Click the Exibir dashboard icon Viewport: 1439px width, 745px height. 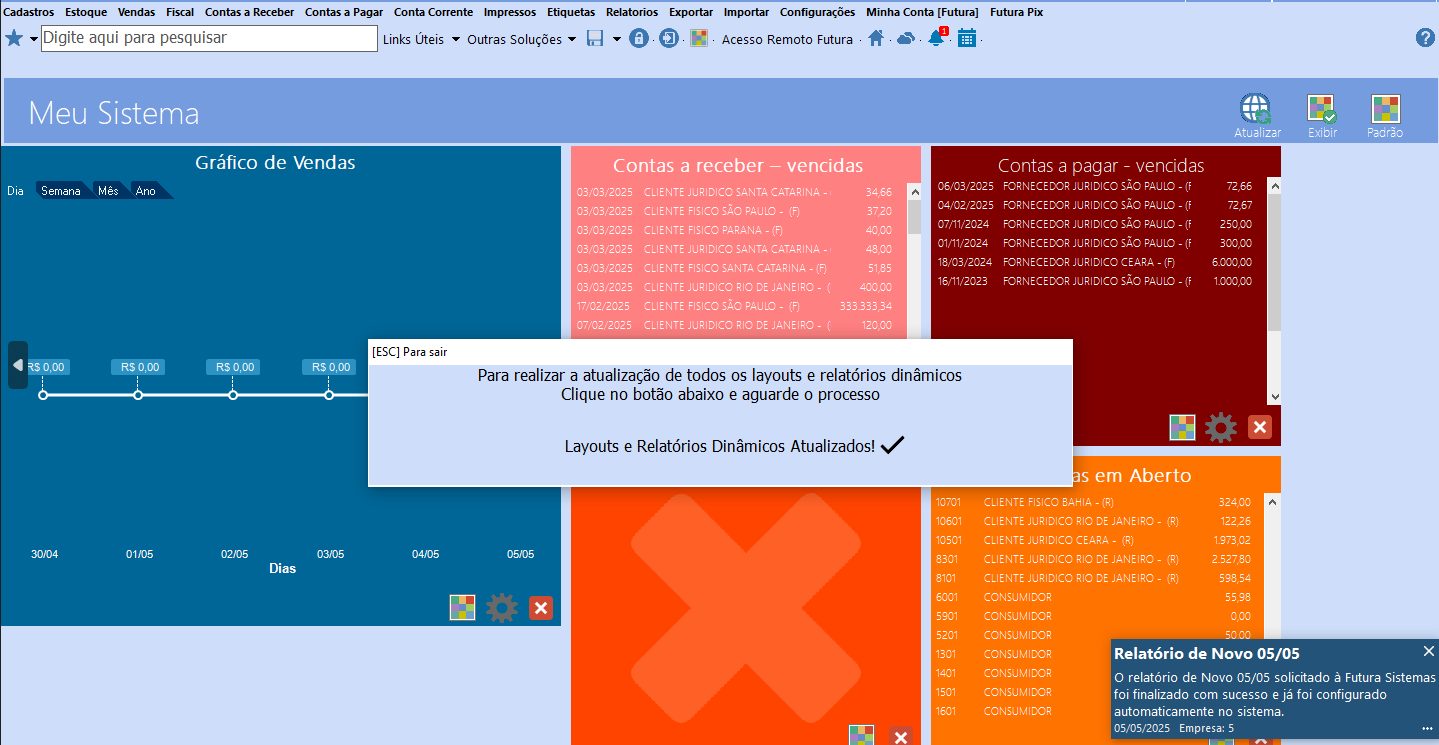click(x=1322, y=116)
